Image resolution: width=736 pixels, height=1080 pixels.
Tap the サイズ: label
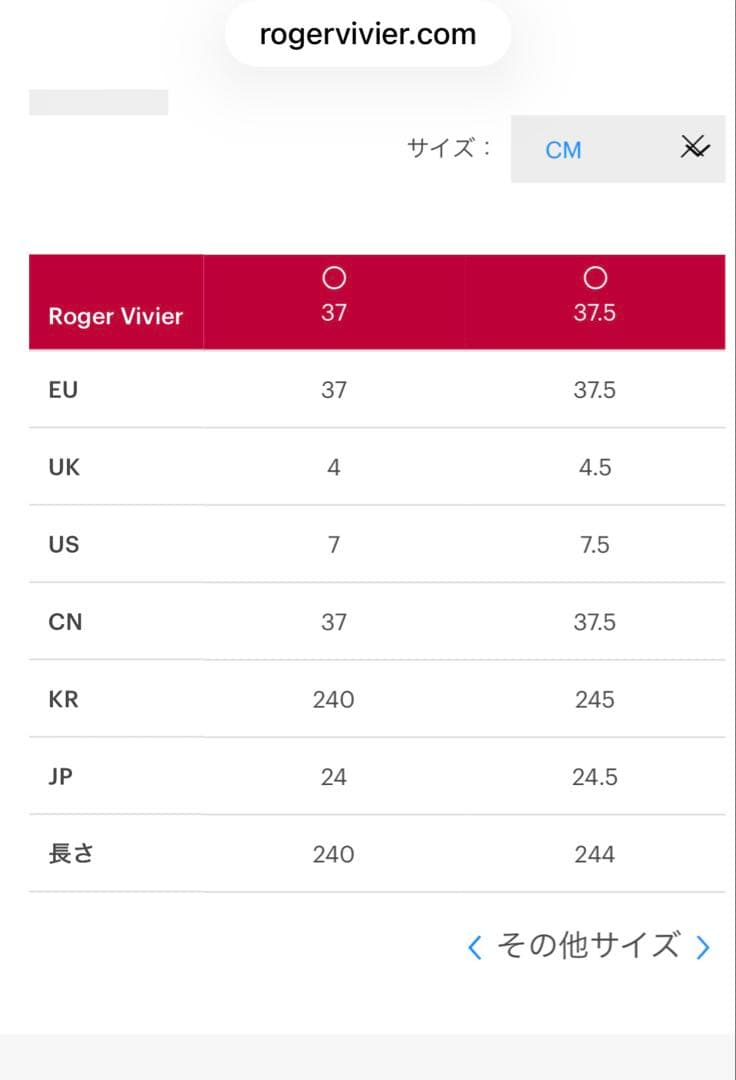[x=449, y=149]
